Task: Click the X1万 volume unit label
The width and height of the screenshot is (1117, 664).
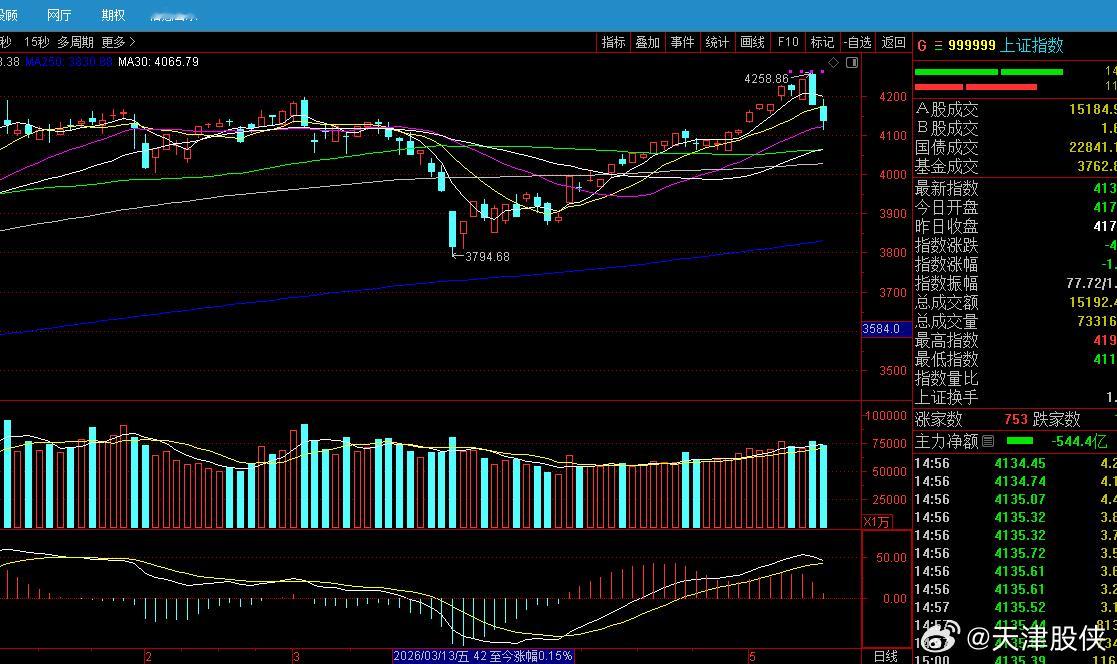Action: (876, 522)
